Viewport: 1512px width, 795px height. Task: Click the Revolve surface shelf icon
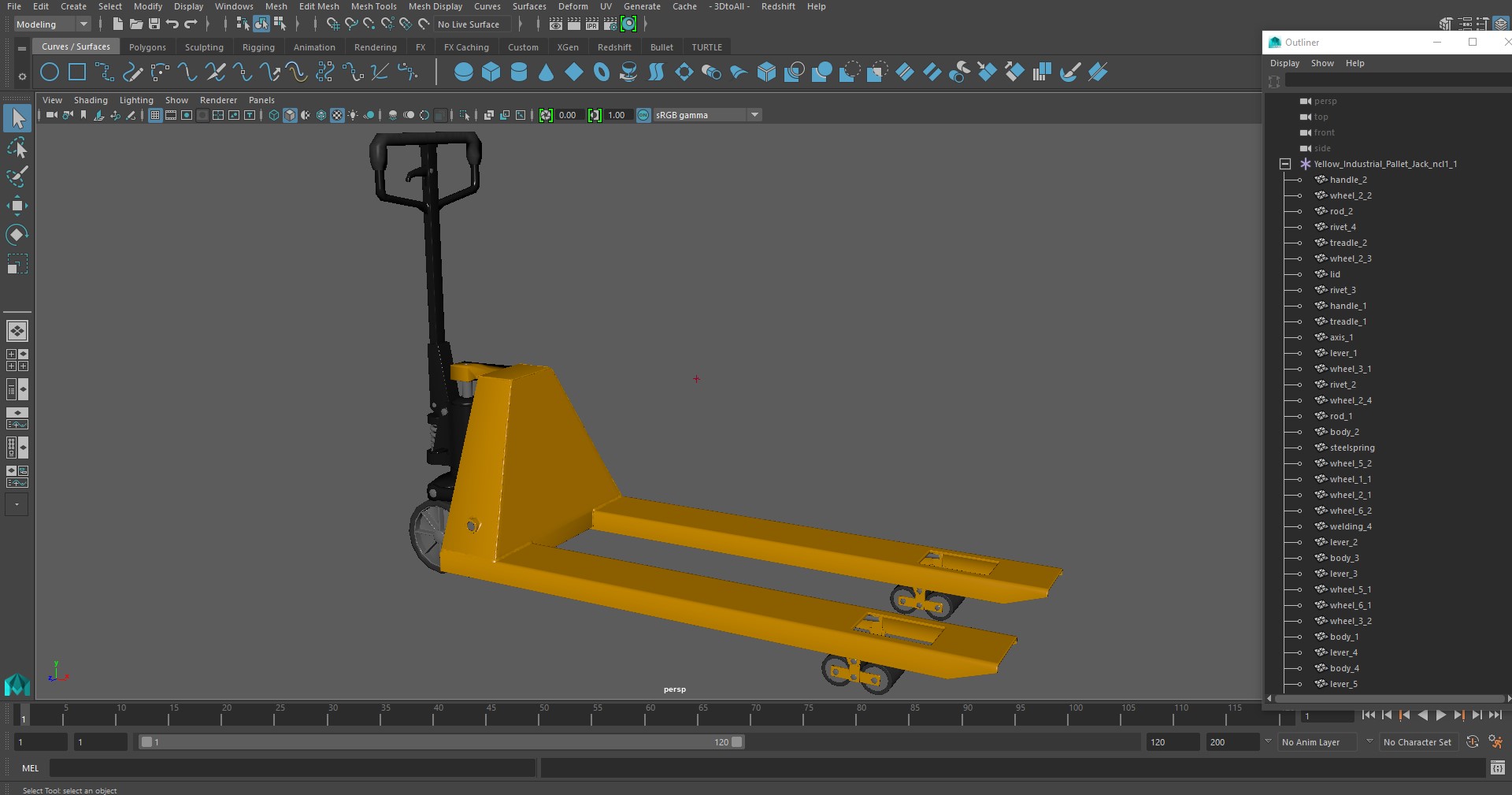628,72
